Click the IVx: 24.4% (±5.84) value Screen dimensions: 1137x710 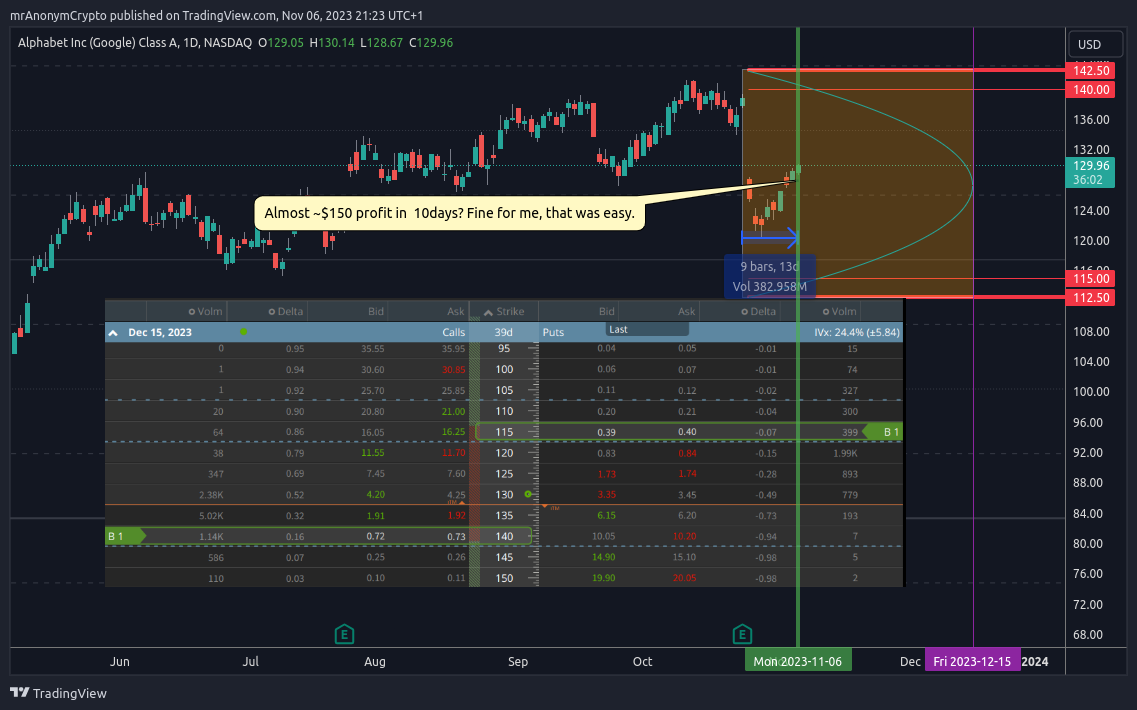click(856, 332)
